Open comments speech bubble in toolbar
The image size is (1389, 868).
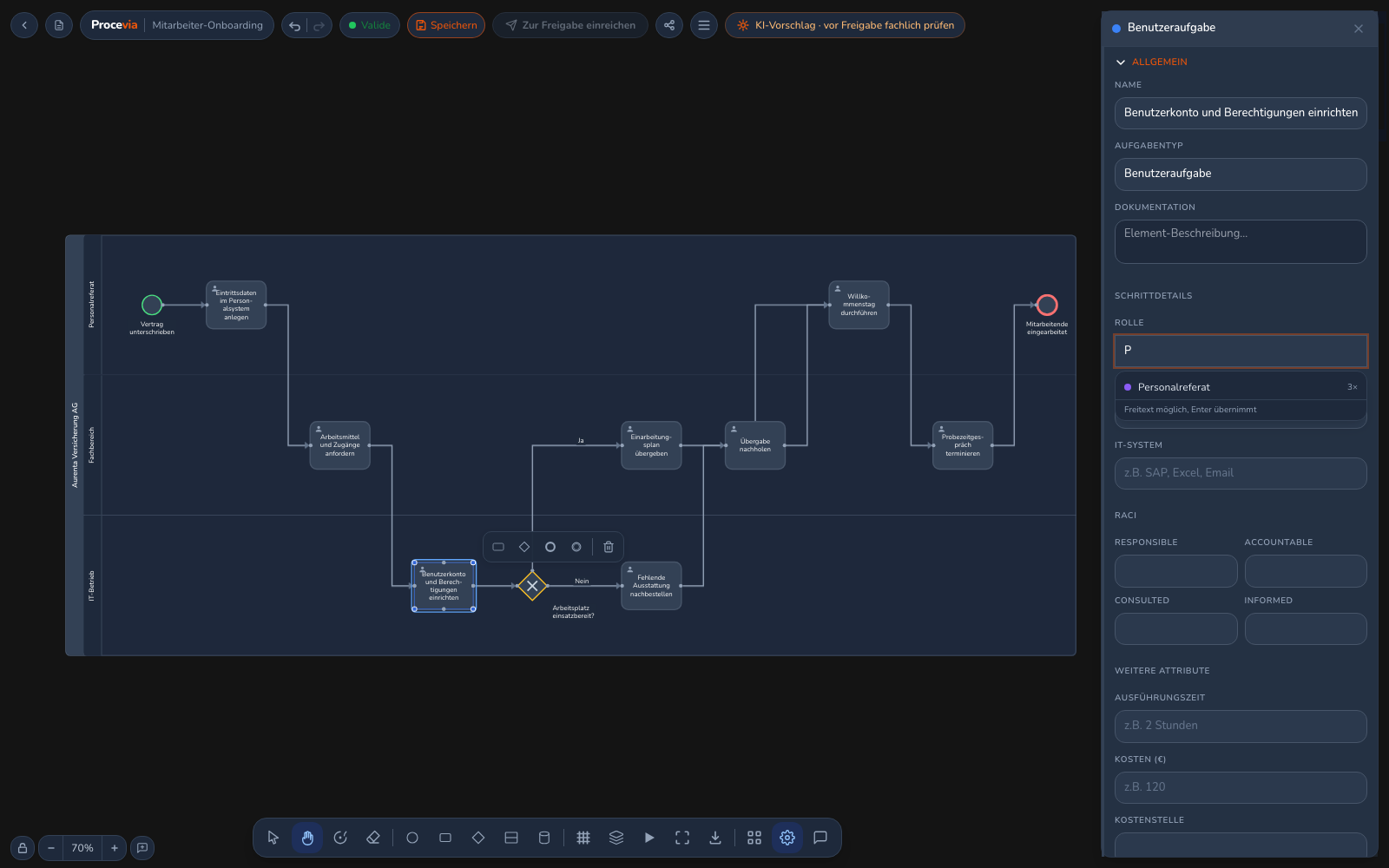click(820, 838)
